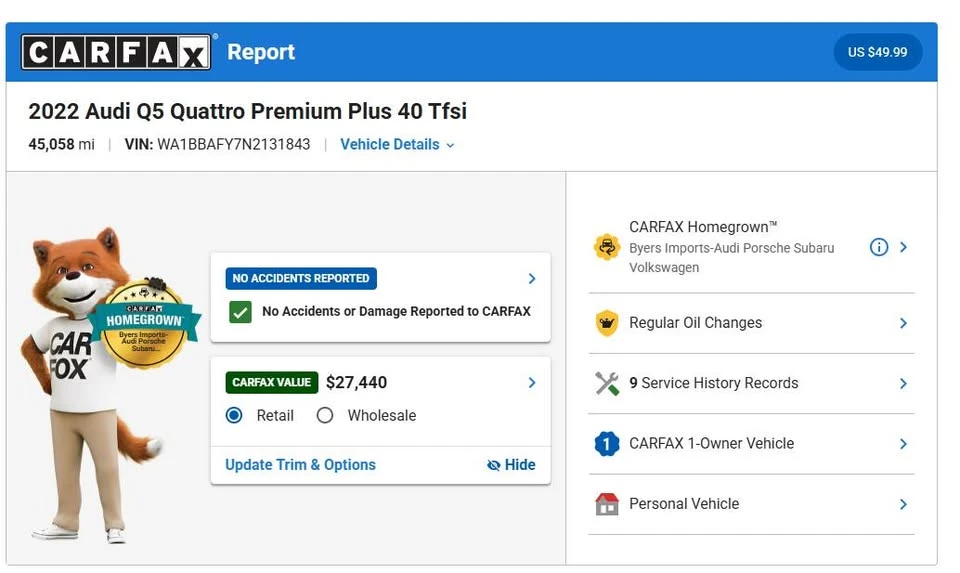Click the VIN number WA1BBAFY7N2131843
The image size is (960, 573).
coord(233,144)
